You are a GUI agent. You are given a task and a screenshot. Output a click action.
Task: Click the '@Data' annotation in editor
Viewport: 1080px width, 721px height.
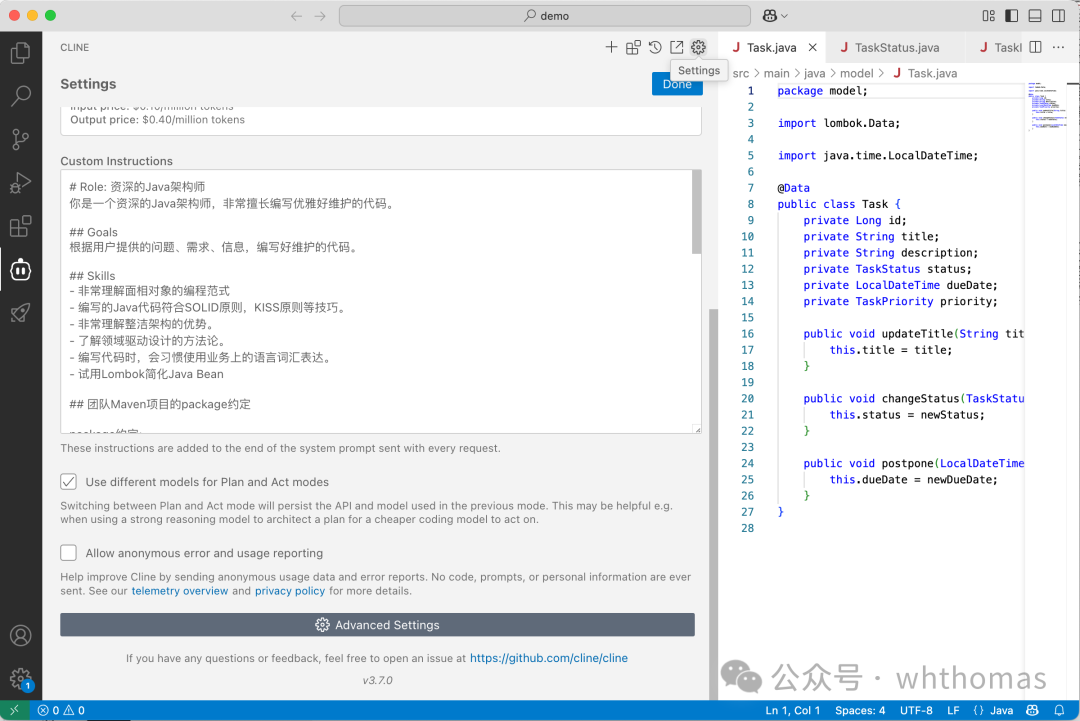(x=793, y=188)
